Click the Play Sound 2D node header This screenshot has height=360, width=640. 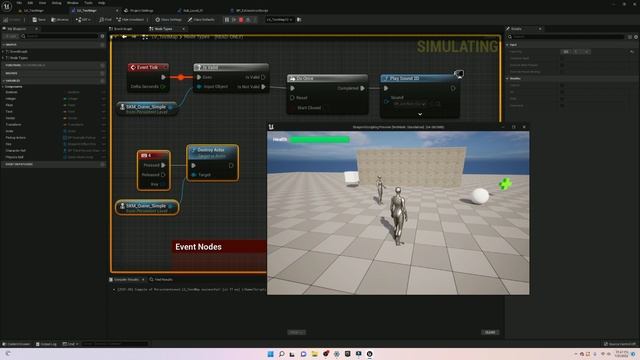tap(419, 78)
